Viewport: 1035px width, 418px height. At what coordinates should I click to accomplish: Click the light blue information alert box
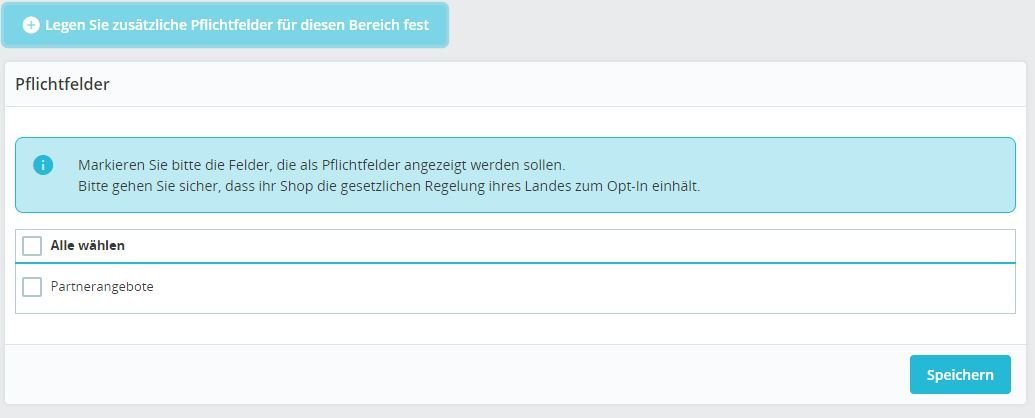pos(515,175)
